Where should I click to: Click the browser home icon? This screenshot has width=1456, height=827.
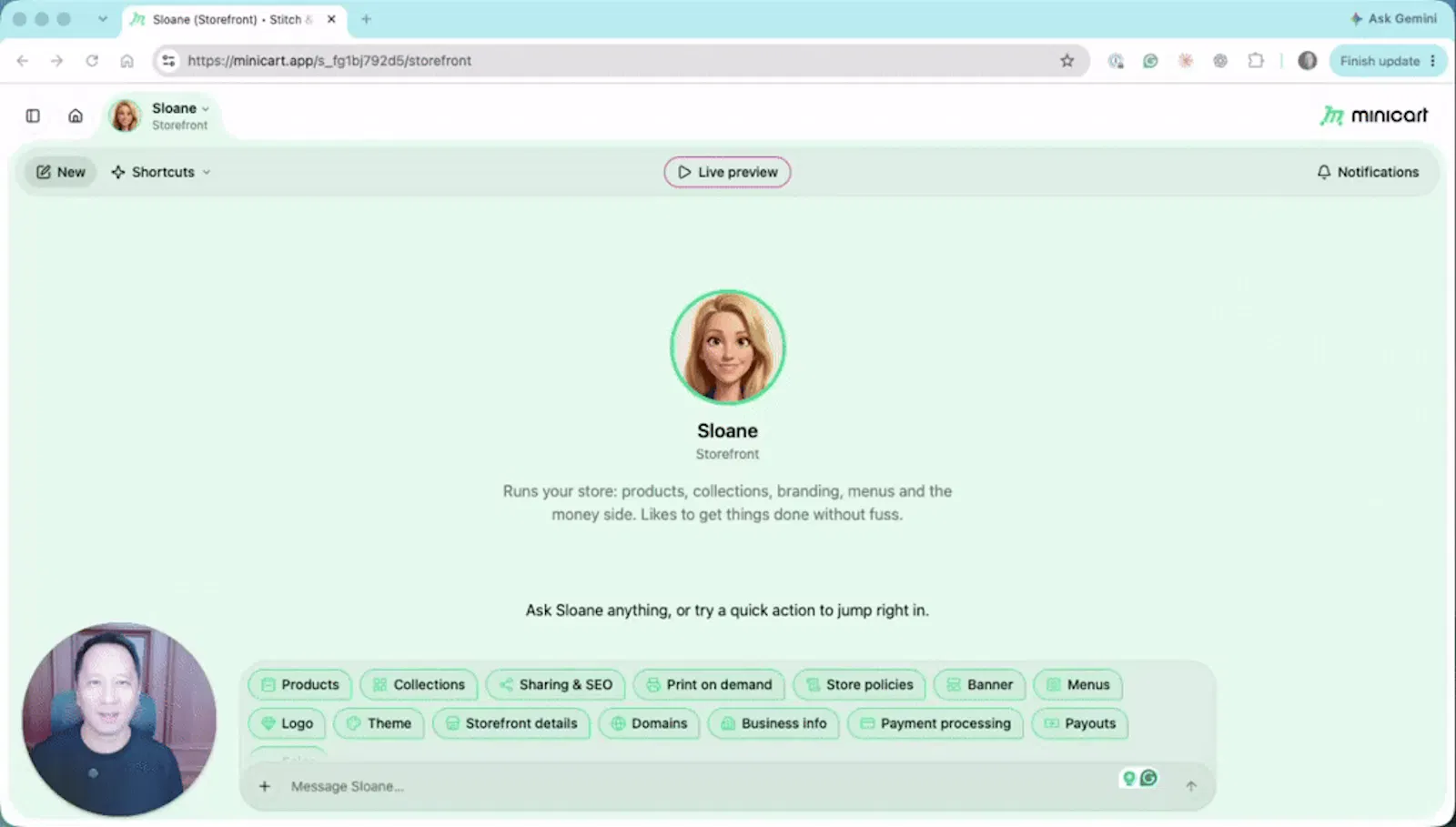[x=126, y=61]
